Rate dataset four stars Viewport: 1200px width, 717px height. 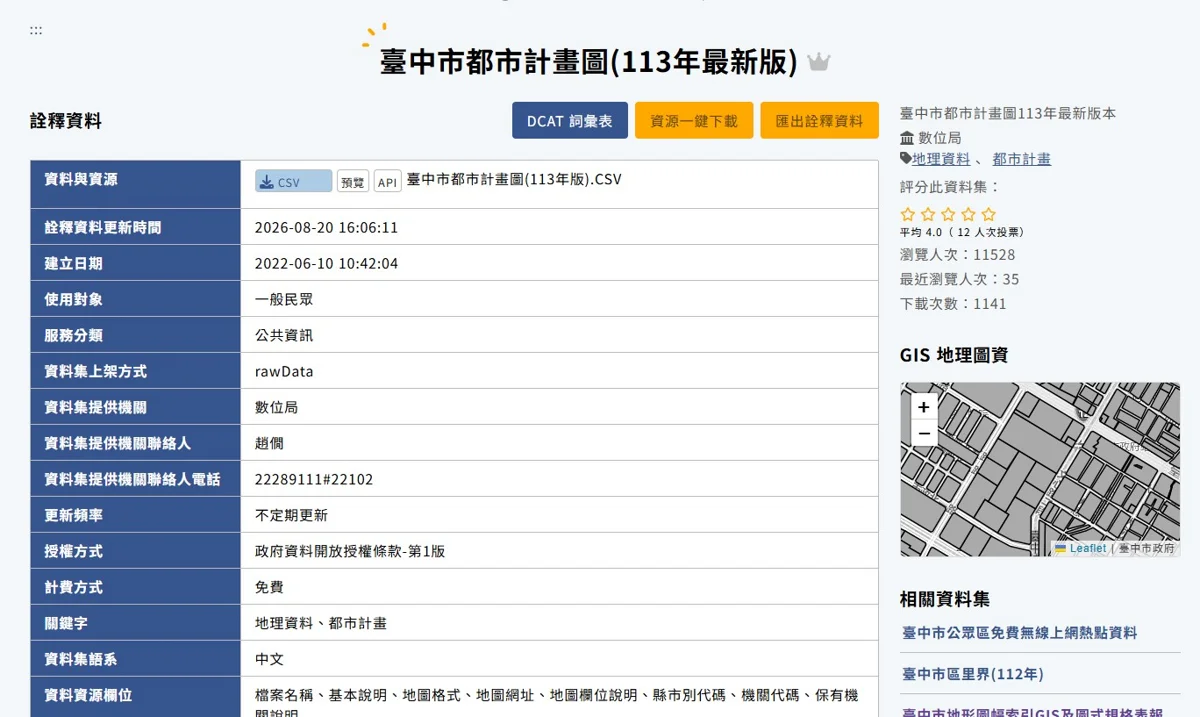click(x=968, y=214)
